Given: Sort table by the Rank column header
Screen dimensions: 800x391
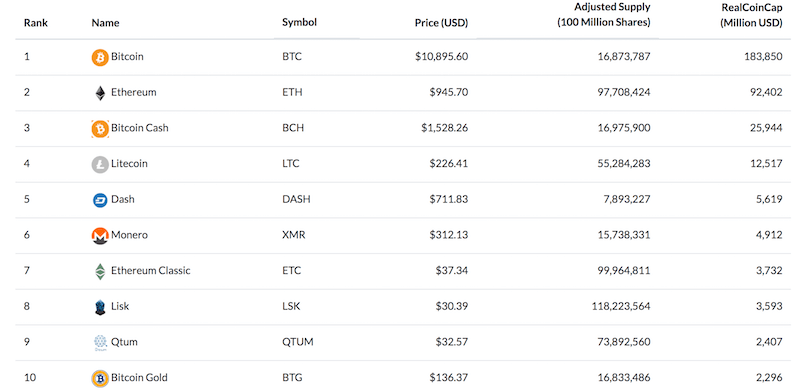Looking at the screenshot, I should click(36, 23).
